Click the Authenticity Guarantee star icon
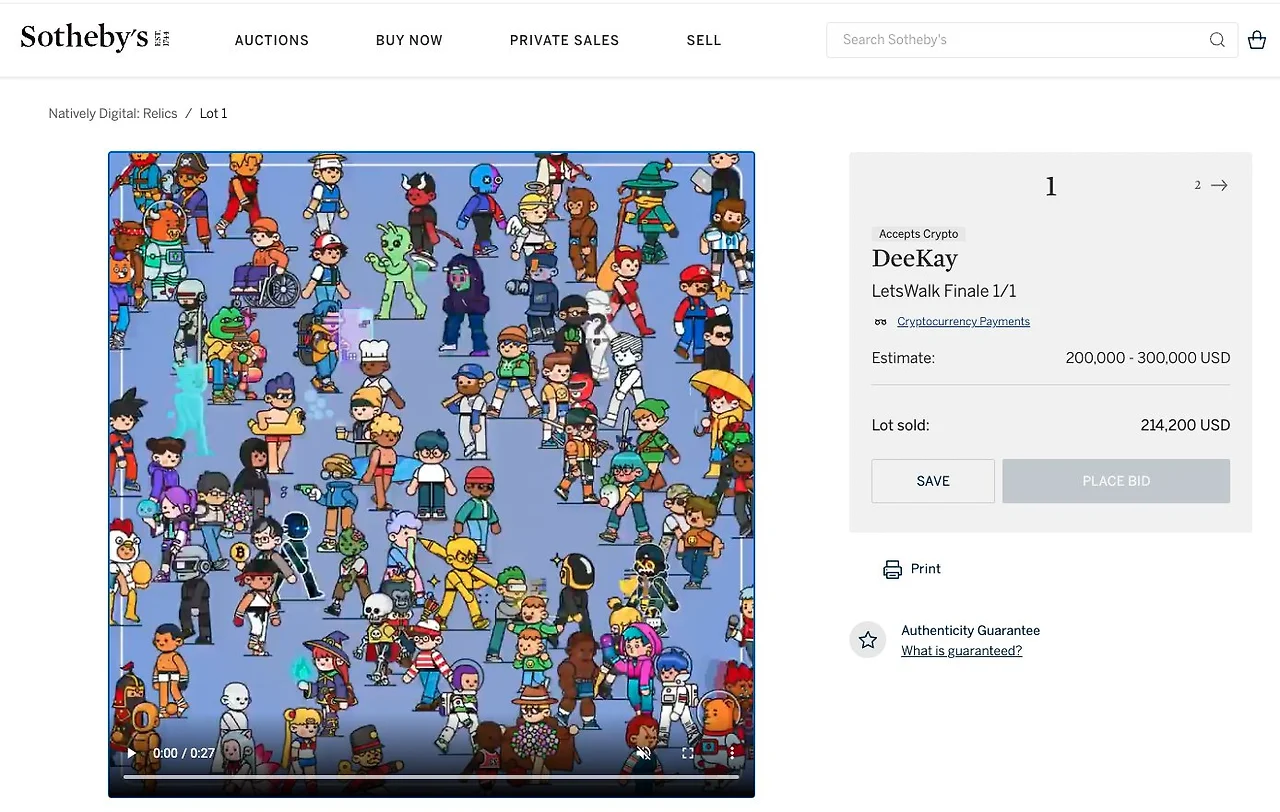The height and width of the screenshot is (812, 1280). pyautogui.click(x=868, y=640)
